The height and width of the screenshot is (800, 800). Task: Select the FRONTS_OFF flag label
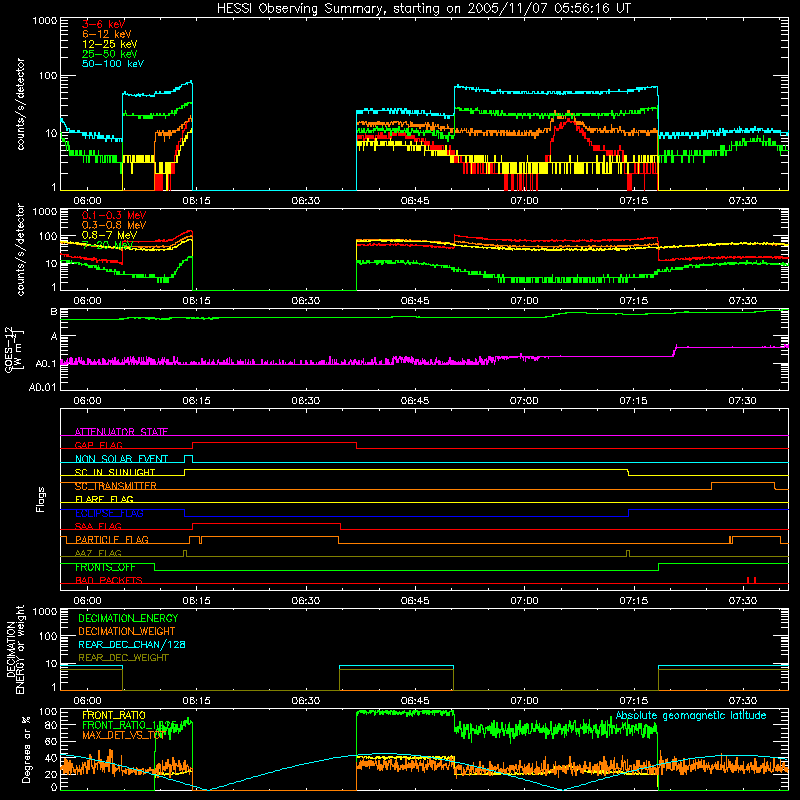[x=105, y=567]
